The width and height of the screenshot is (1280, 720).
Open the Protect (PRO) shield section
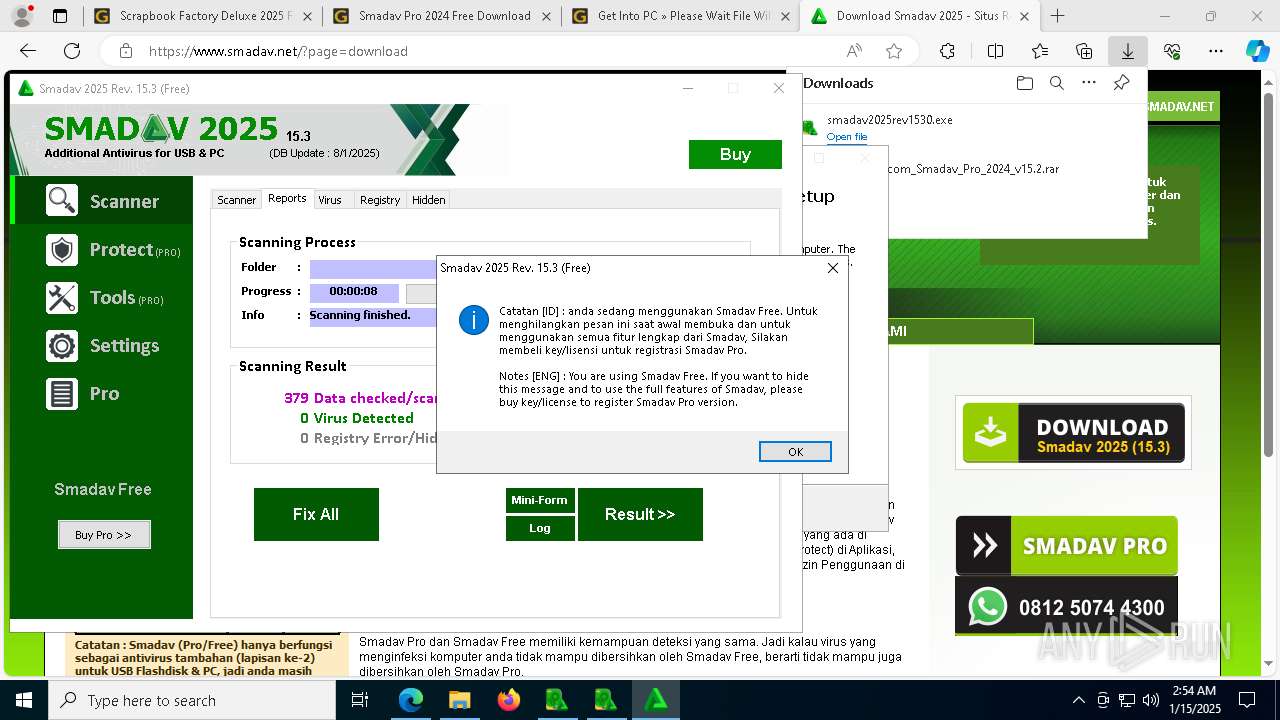click(x=102, y=250)
